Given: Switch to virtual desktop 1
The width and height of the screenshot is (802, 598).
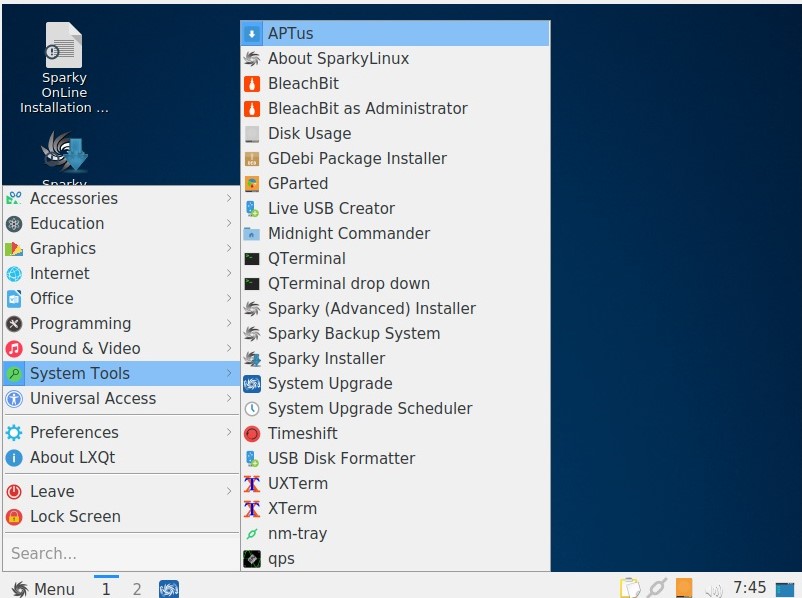Looking at the screenshot, I should point(106,588).
